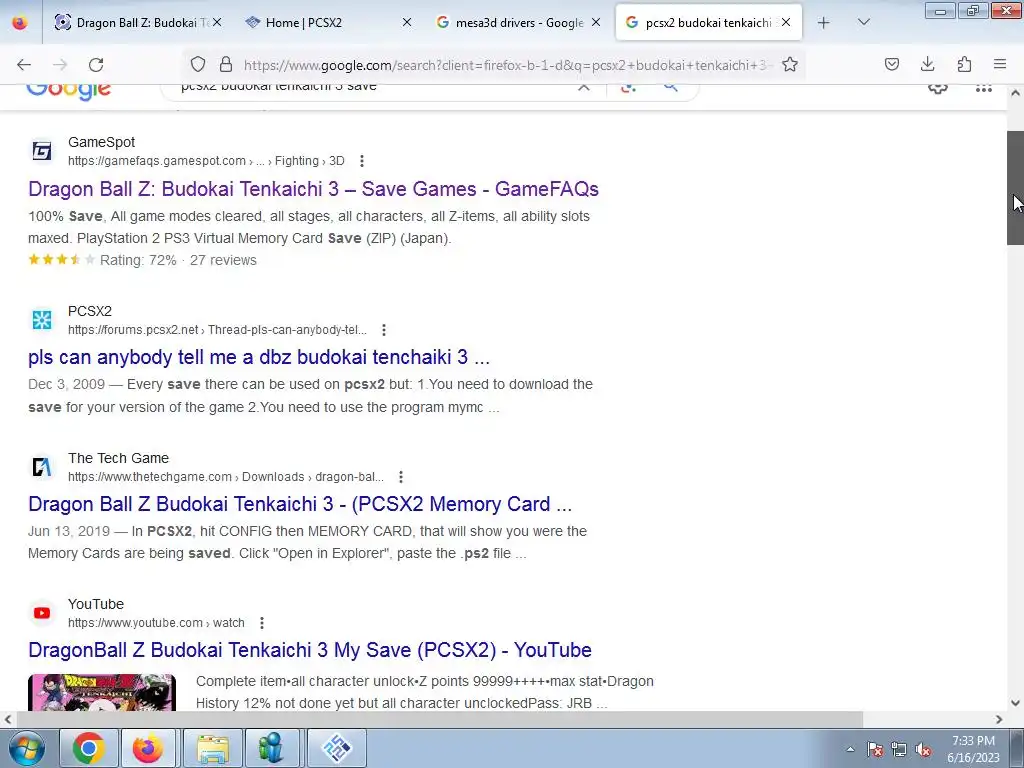Close the Home | PCSX2 tab

click(x=406, y=22)
